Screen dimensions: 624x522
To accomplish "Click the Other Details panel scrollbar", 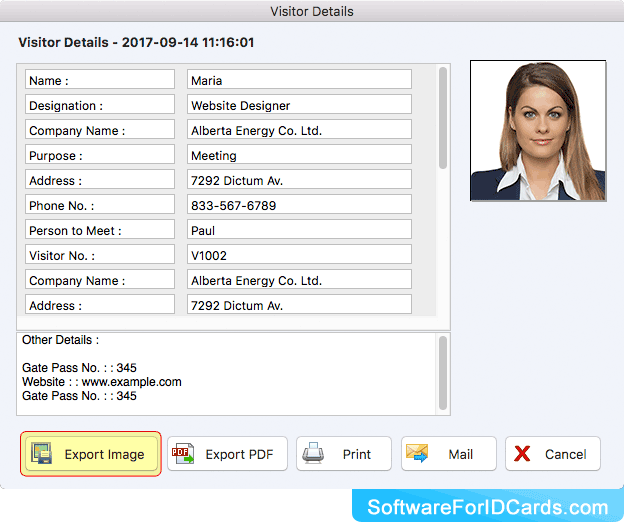I will [443, 373].
